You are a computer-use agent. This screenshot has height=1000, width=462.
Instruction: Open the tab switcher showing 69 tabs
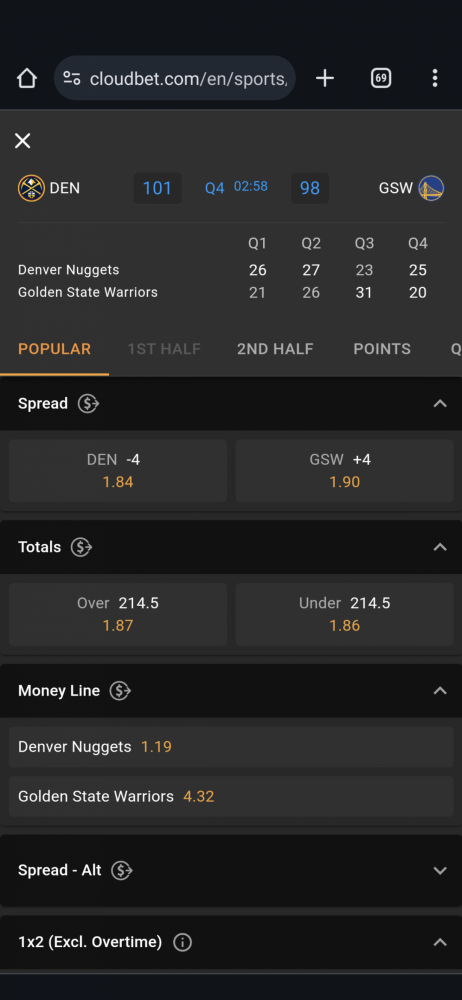381,78
